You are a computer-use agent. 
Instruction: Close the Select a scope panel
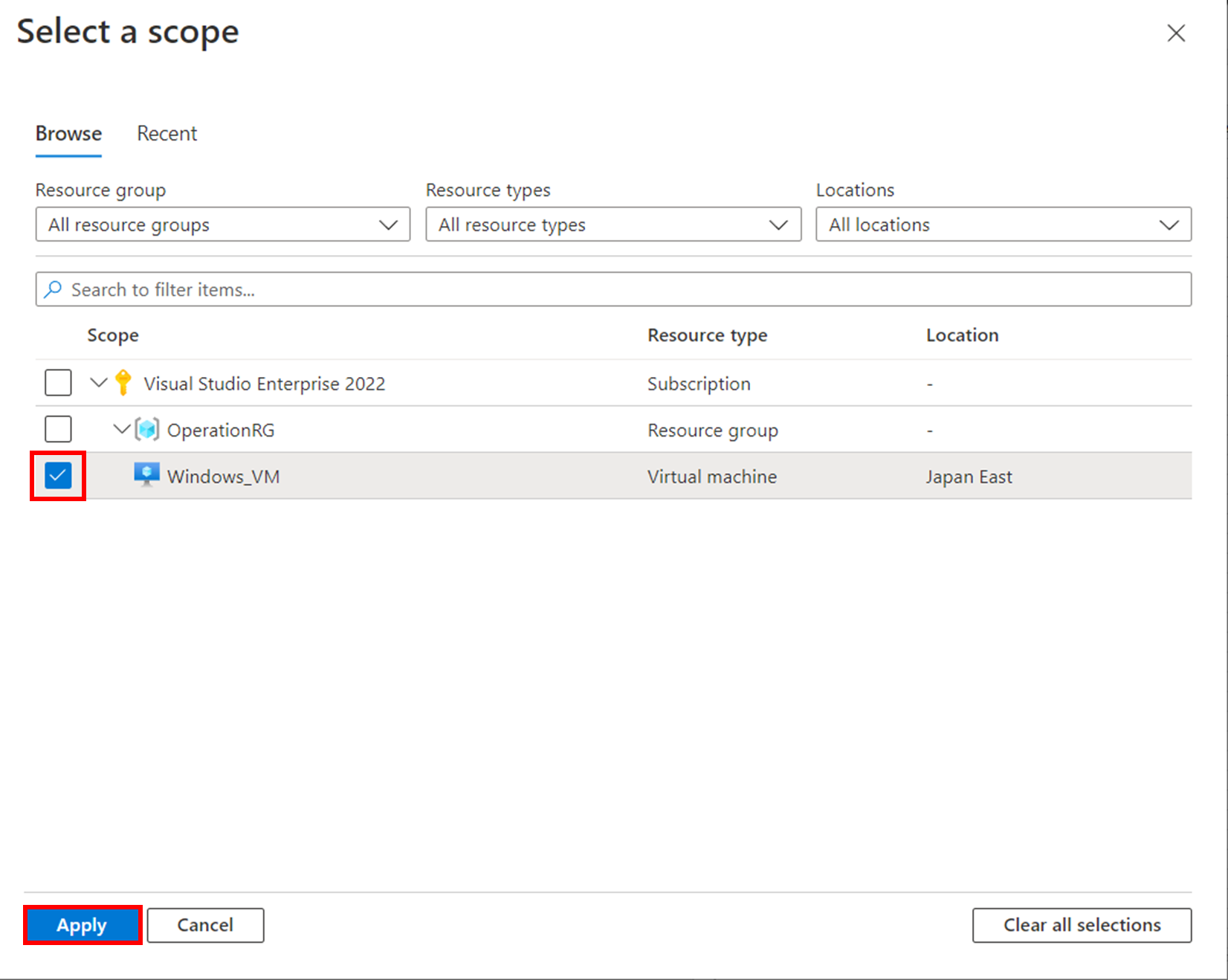click(1176, 33)
